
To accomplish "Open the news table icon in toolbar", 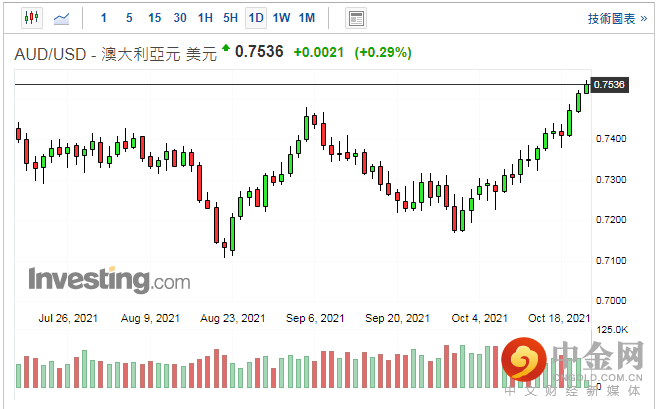I will (x=356, y=18).
